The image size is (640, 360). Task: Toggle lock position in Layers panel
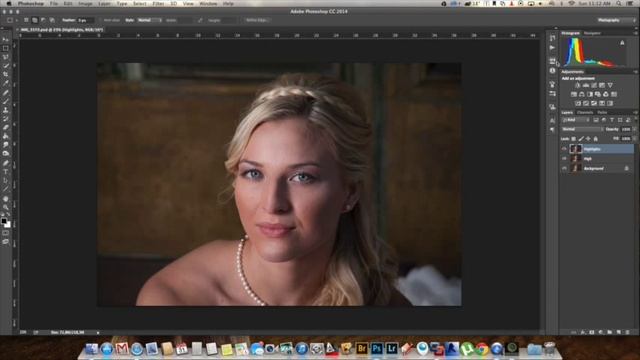point(588,139)
